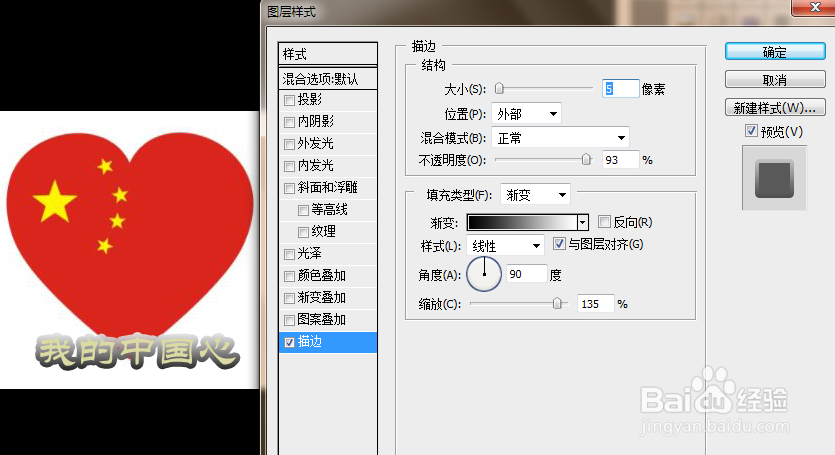
Task: Select the 外发光 style row
Action: 328,144
